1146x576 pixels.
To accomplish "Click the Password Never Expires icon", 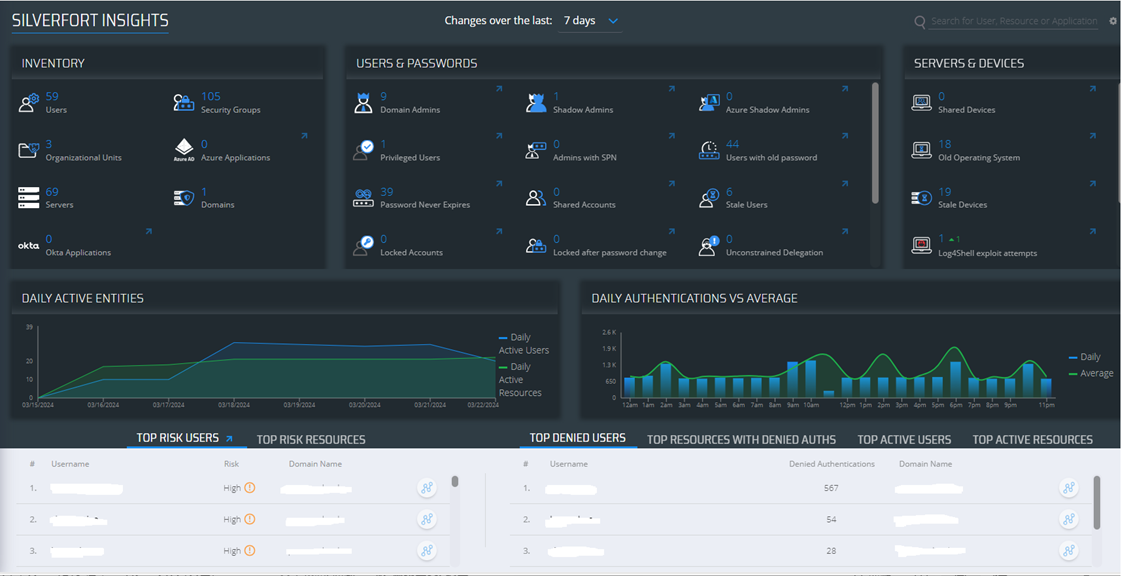I will click(x=363, y=198).
